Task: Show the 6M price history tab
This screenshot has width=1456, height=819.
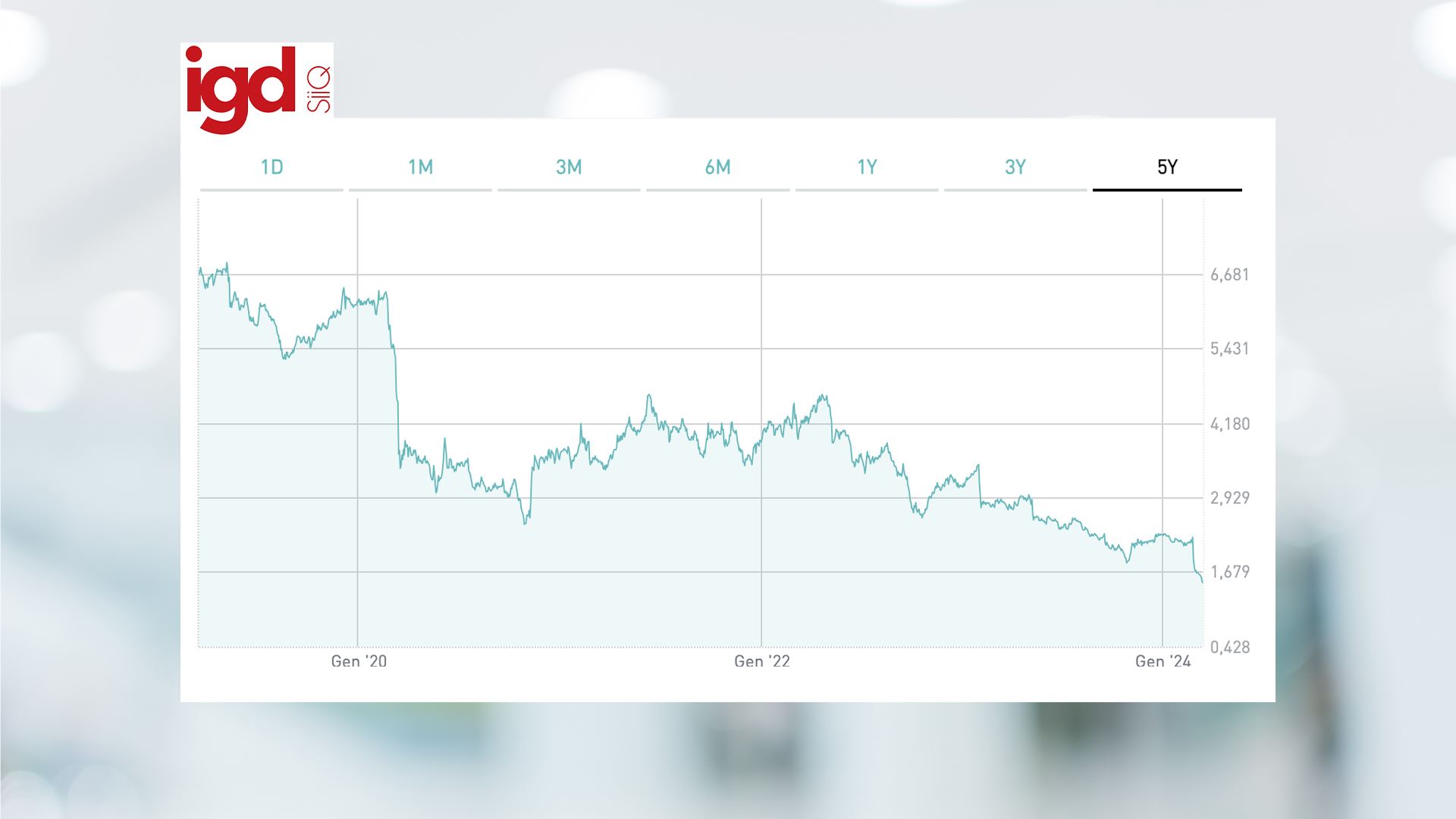Action: click(717, 168)
